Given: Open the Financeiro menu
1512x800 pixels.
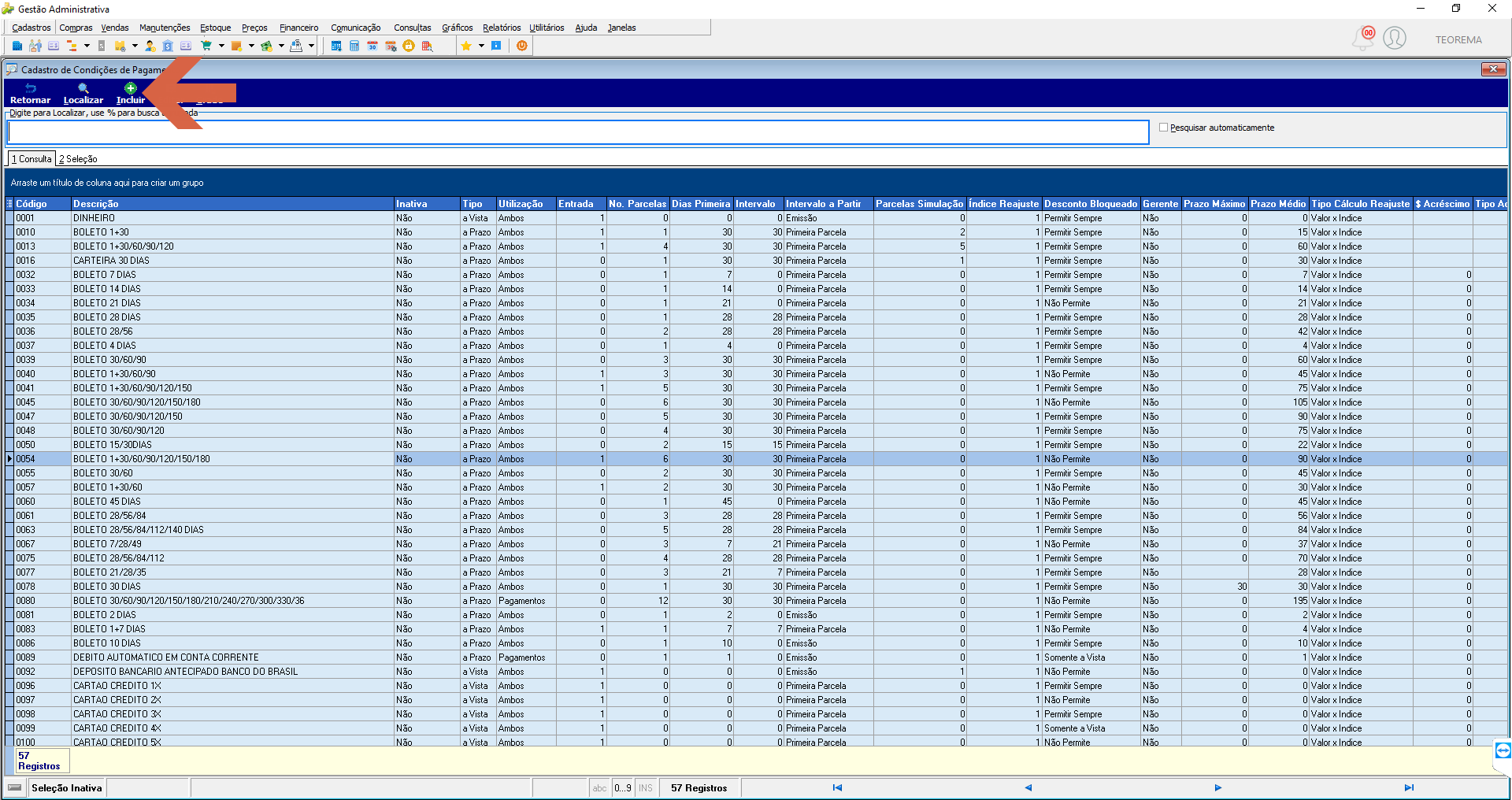Looking at the screenshot, I should [x=299, y=28].
